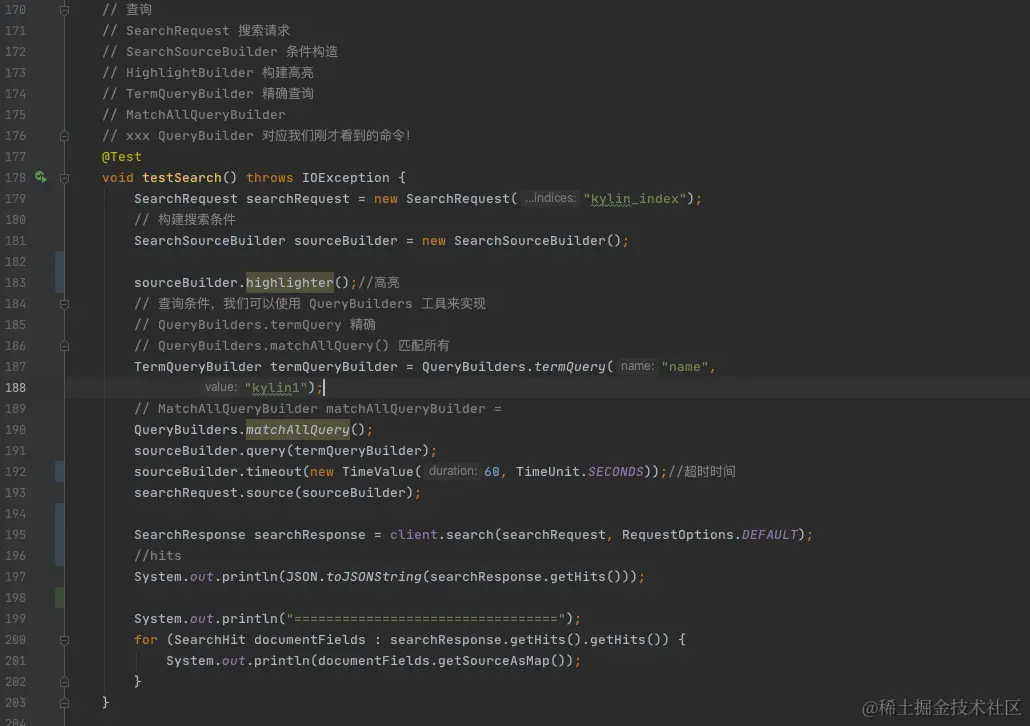Click line number 188 in gutter
Viewport: 1030px width, 726px height.
click(15, 388)
